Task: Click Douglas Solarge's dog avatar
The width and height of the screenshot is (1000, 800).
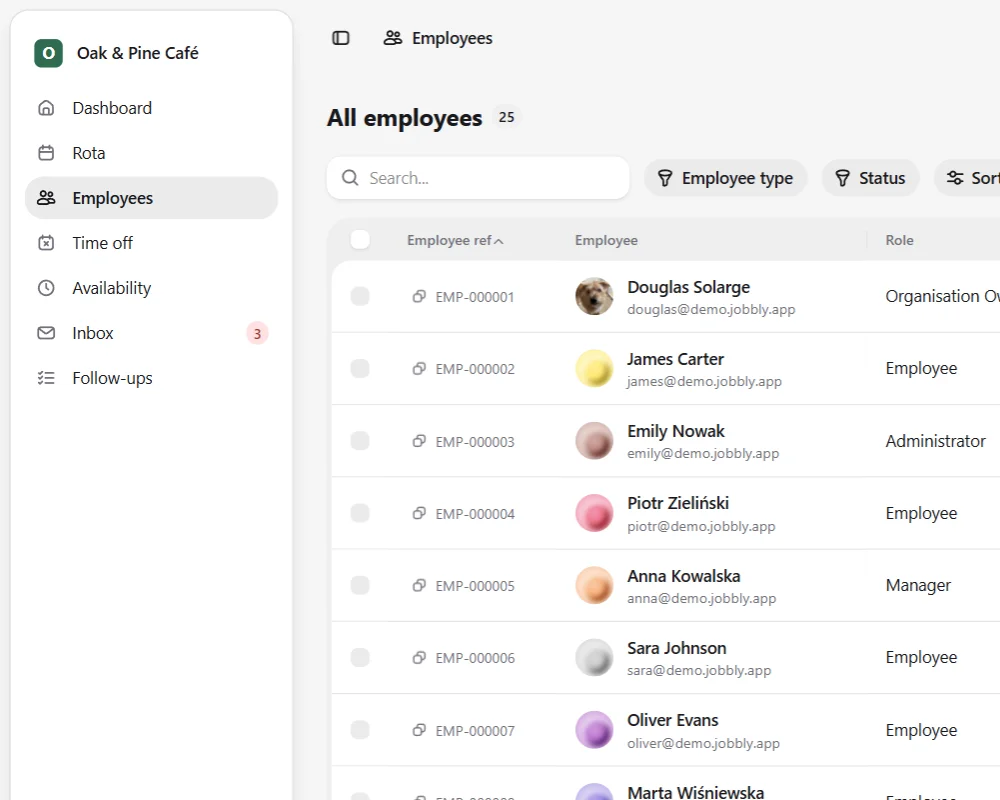Action: tap(594, 296)
